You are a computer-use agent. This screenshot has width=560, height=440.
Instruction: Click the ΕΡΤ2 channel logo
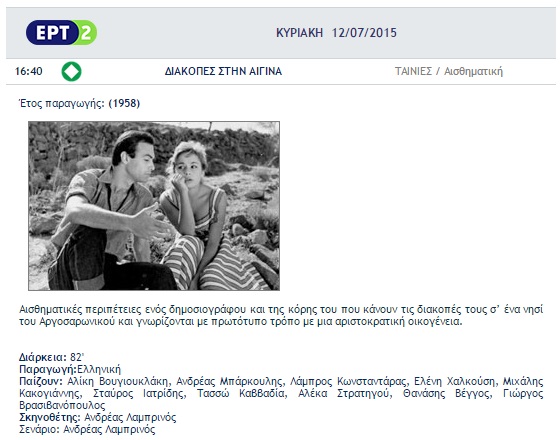point(61,32)
